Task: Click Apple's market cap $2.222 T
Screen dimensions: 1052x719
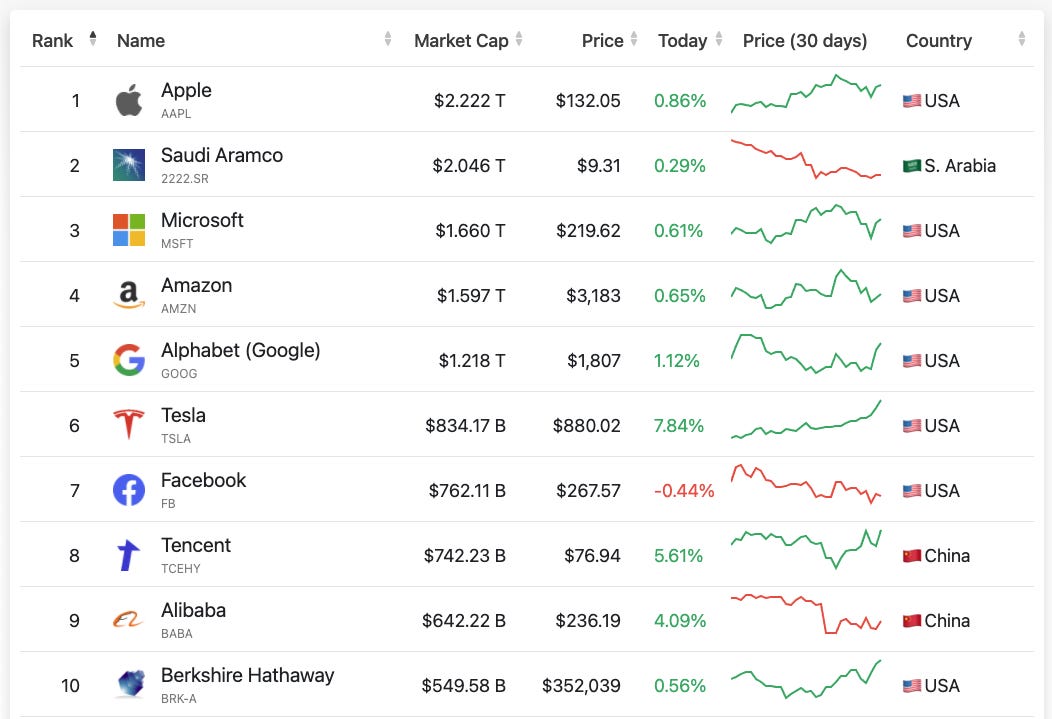Action: tap(470, 101)
